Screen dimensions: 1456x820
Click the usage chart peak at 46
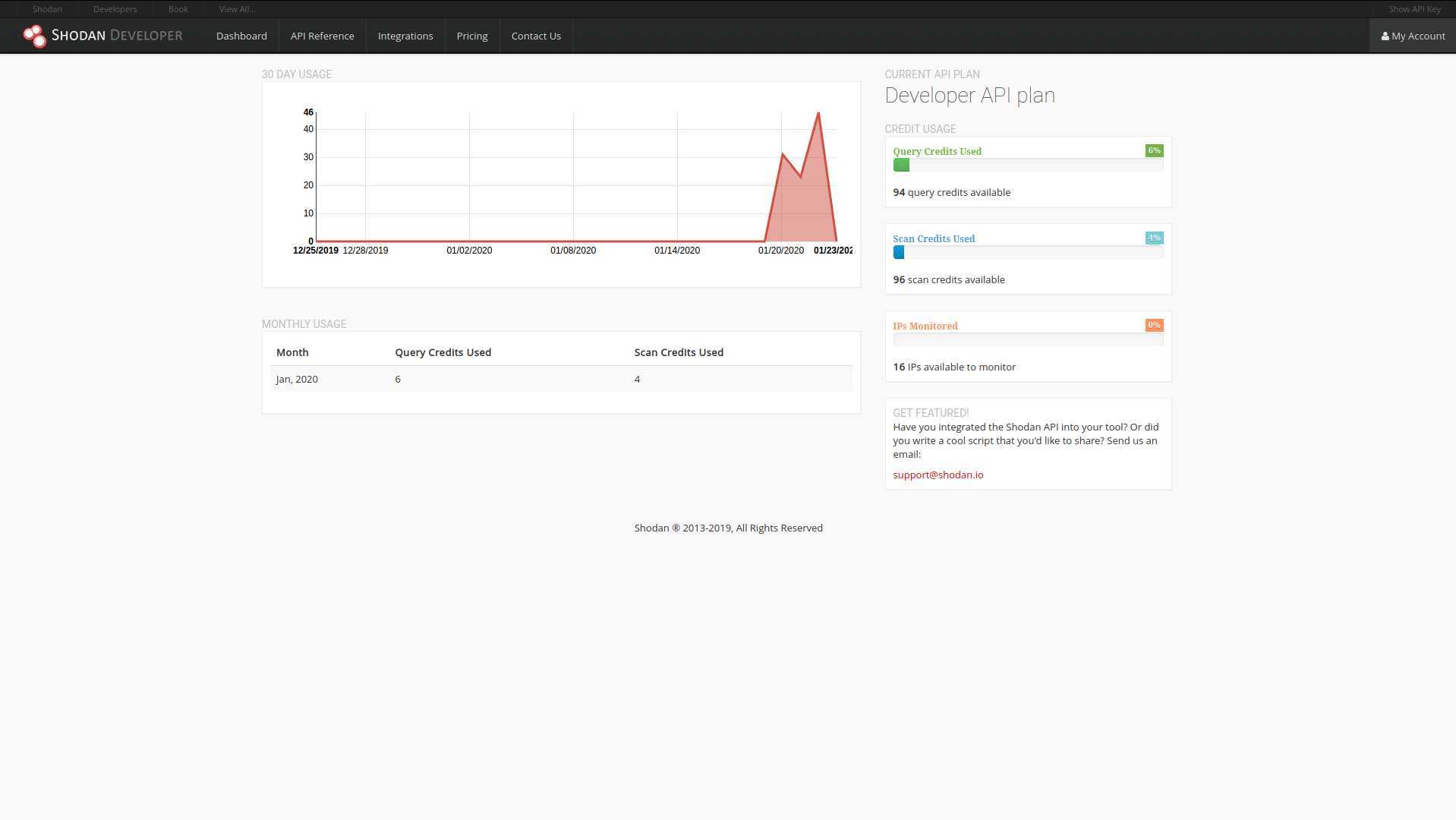pos(818,113)
